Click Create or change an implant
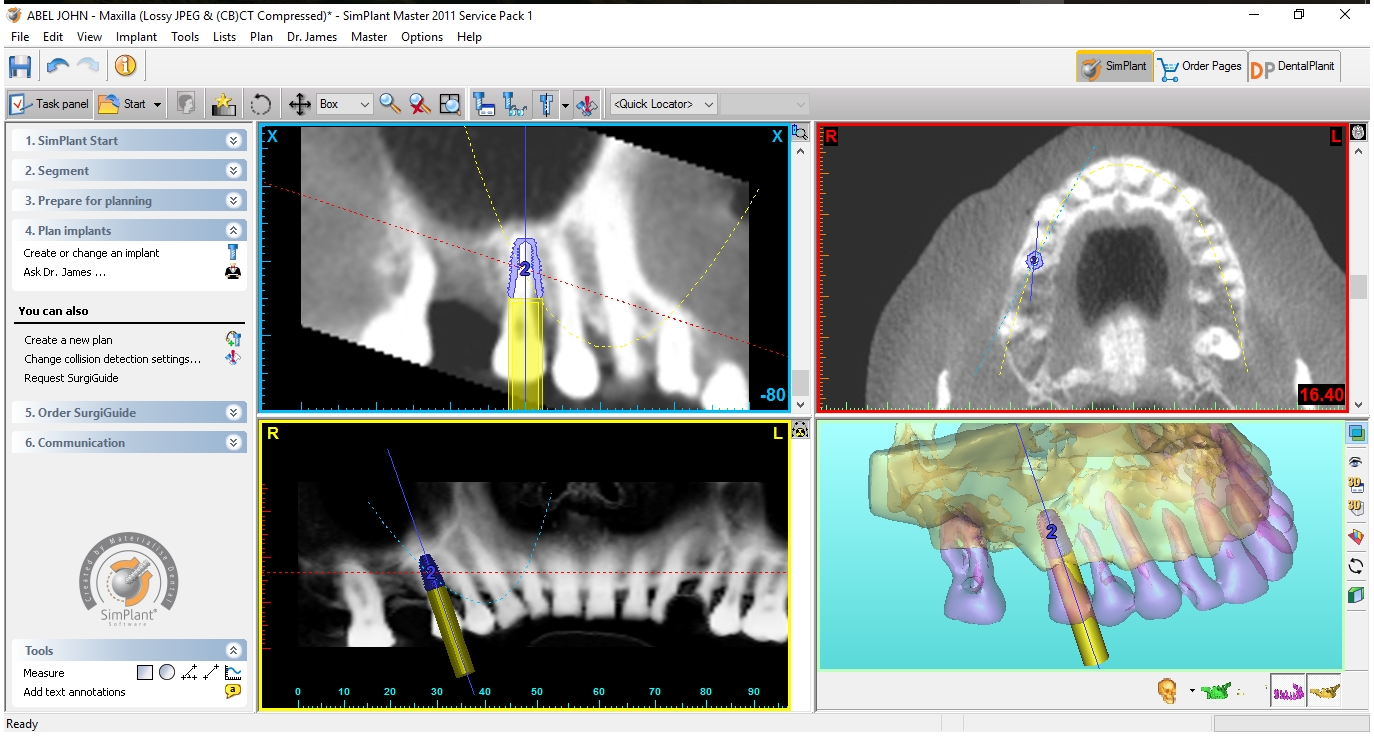 pyautogui.click(x=92, y=253)
